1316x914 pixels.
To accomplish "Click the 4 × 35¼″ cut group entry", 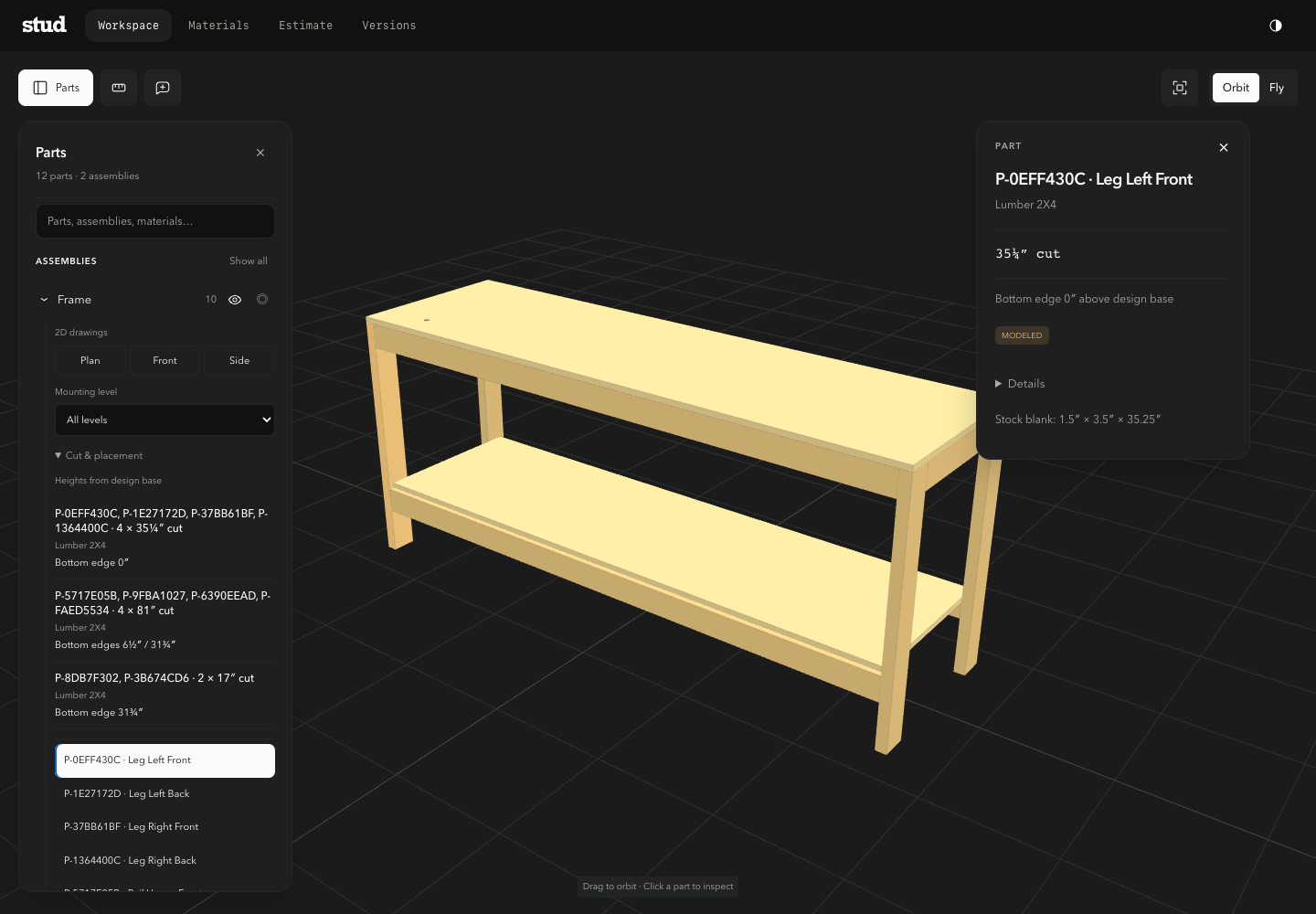I will (x=164, y=537).
